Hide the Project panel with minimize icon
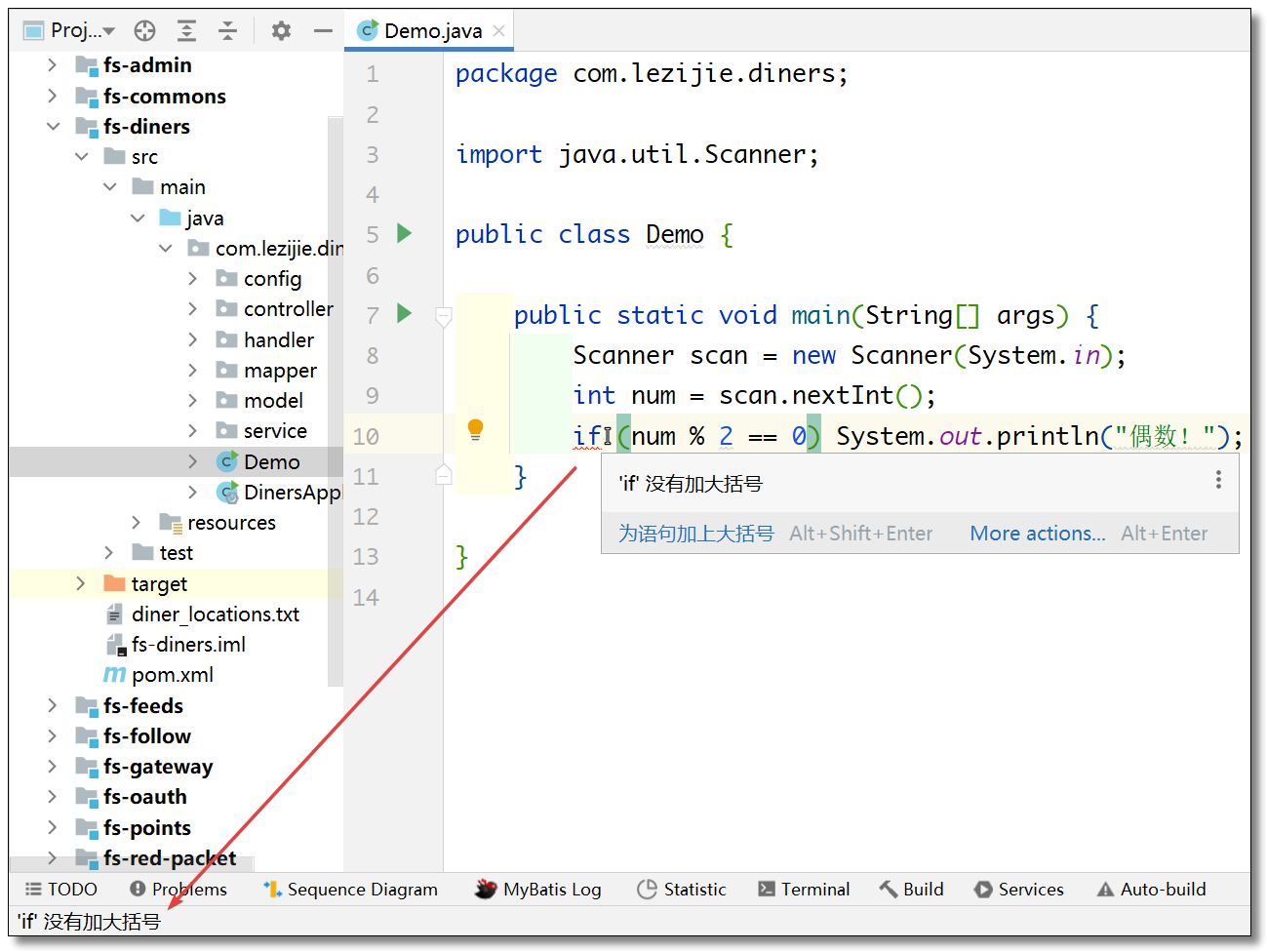 (323, 31)
